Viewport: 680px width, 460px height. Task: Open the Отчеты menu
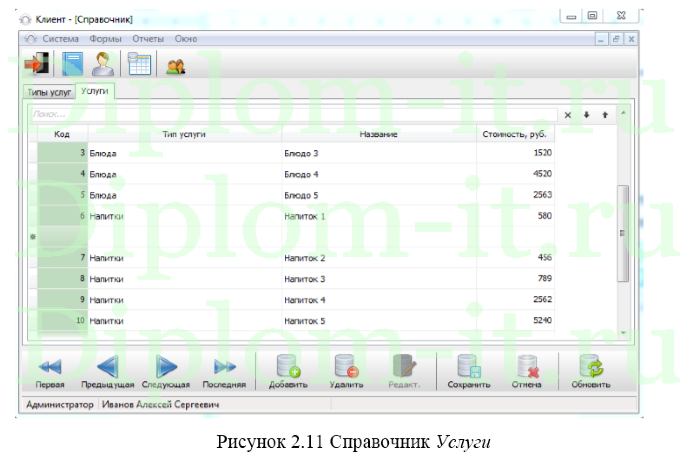(148, 39)
